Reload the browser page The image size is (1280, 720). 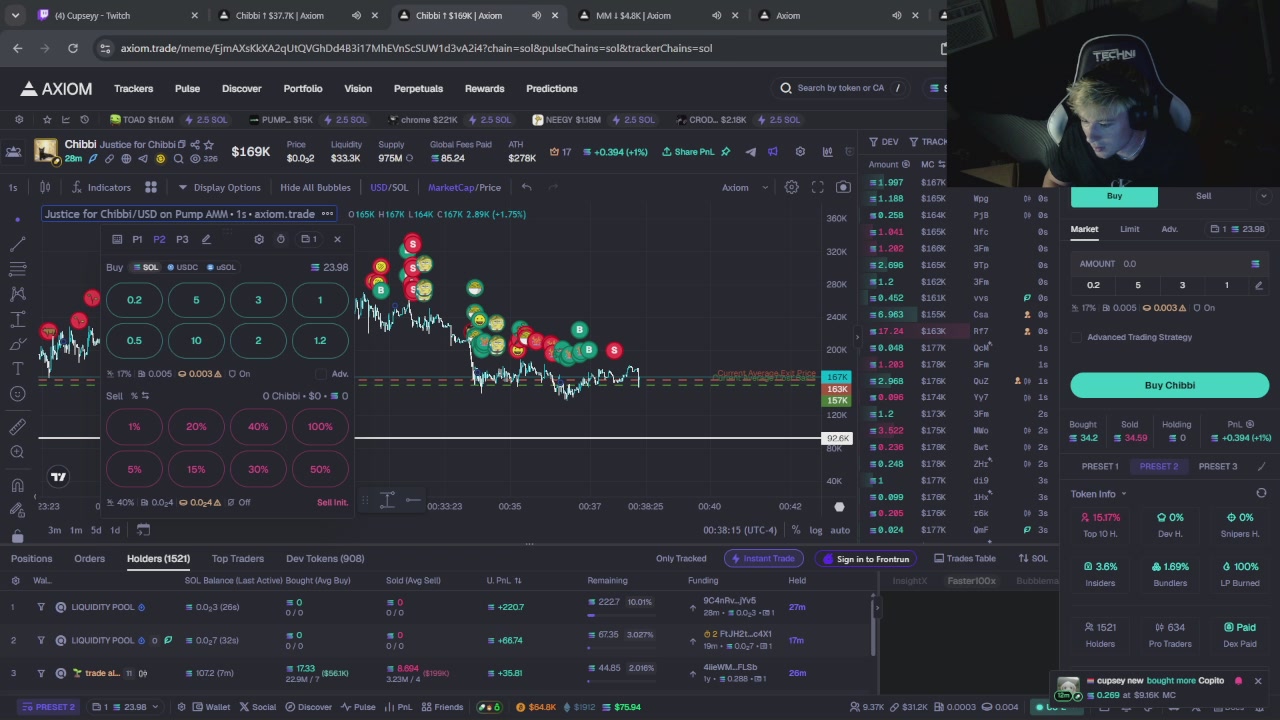click(x=73, y=48)
